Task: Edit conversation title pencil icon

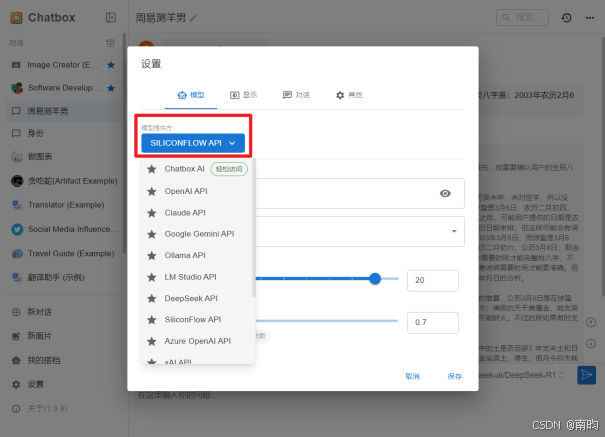Action: 194,18
